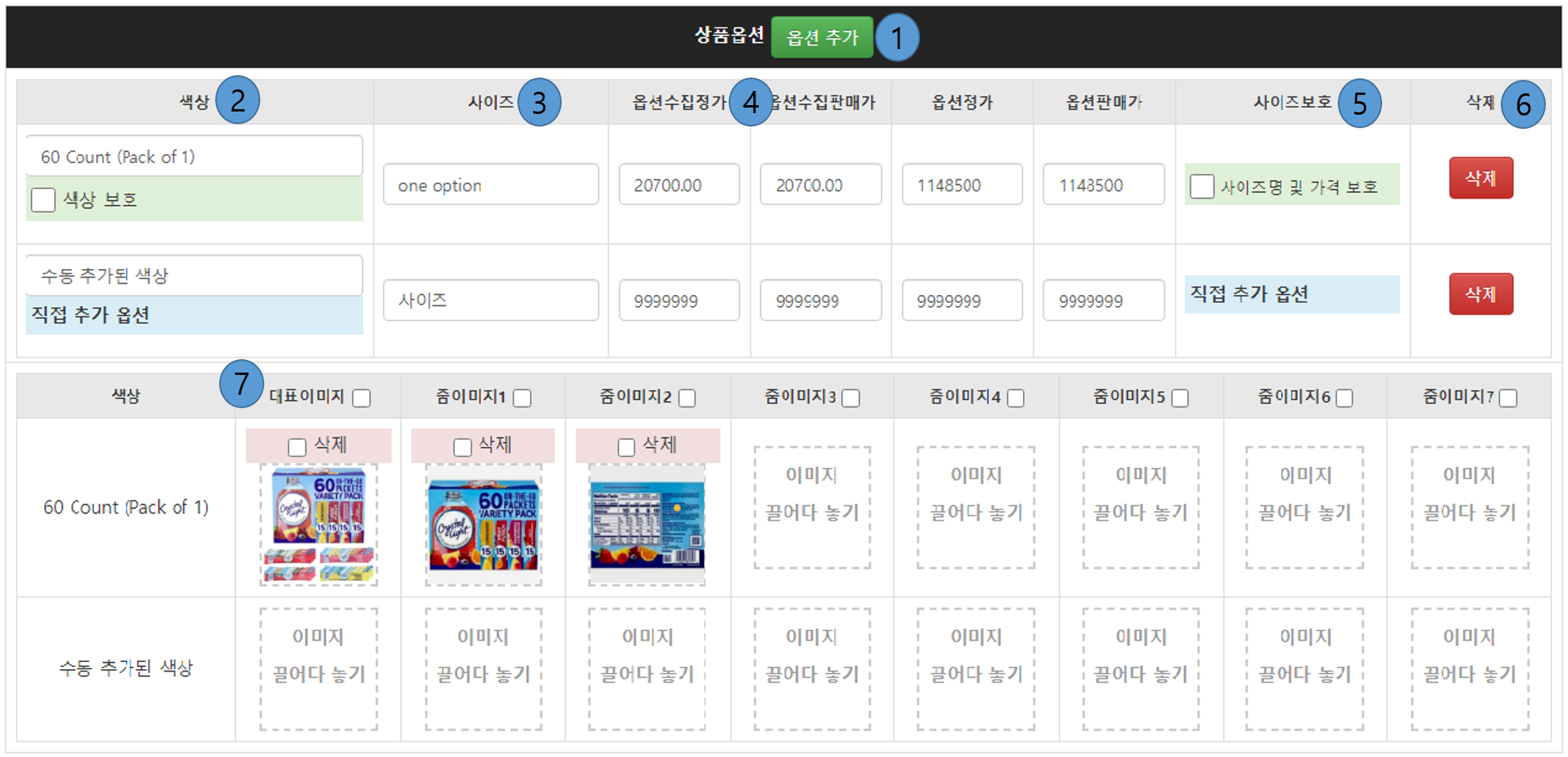Mark 삭제 checkbox above the nutrition label image

click(x=627, y=447)
